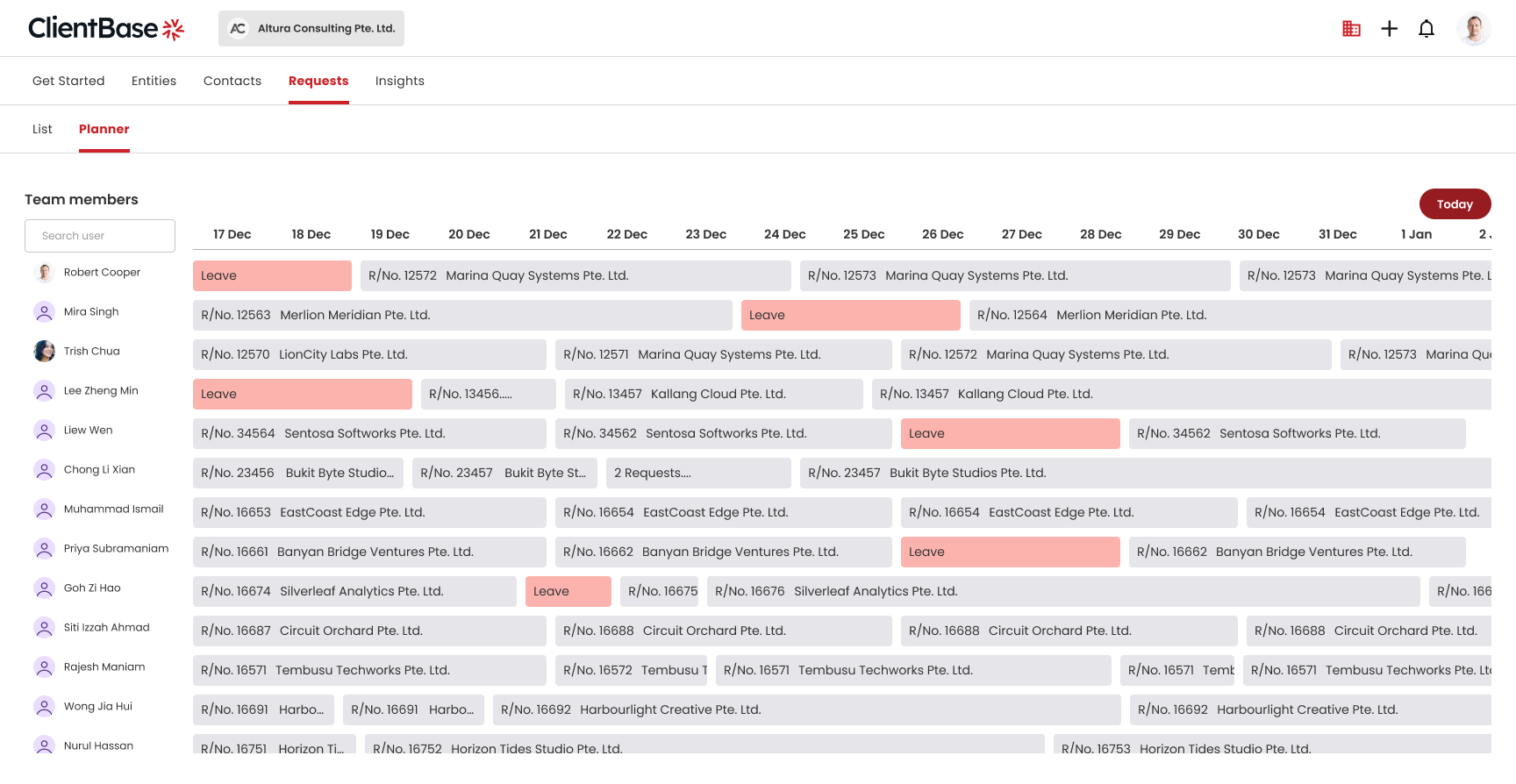This screenshot has height=784, width=1516.
Task: Switch to the List view
Action: click(x=42, y=129)
